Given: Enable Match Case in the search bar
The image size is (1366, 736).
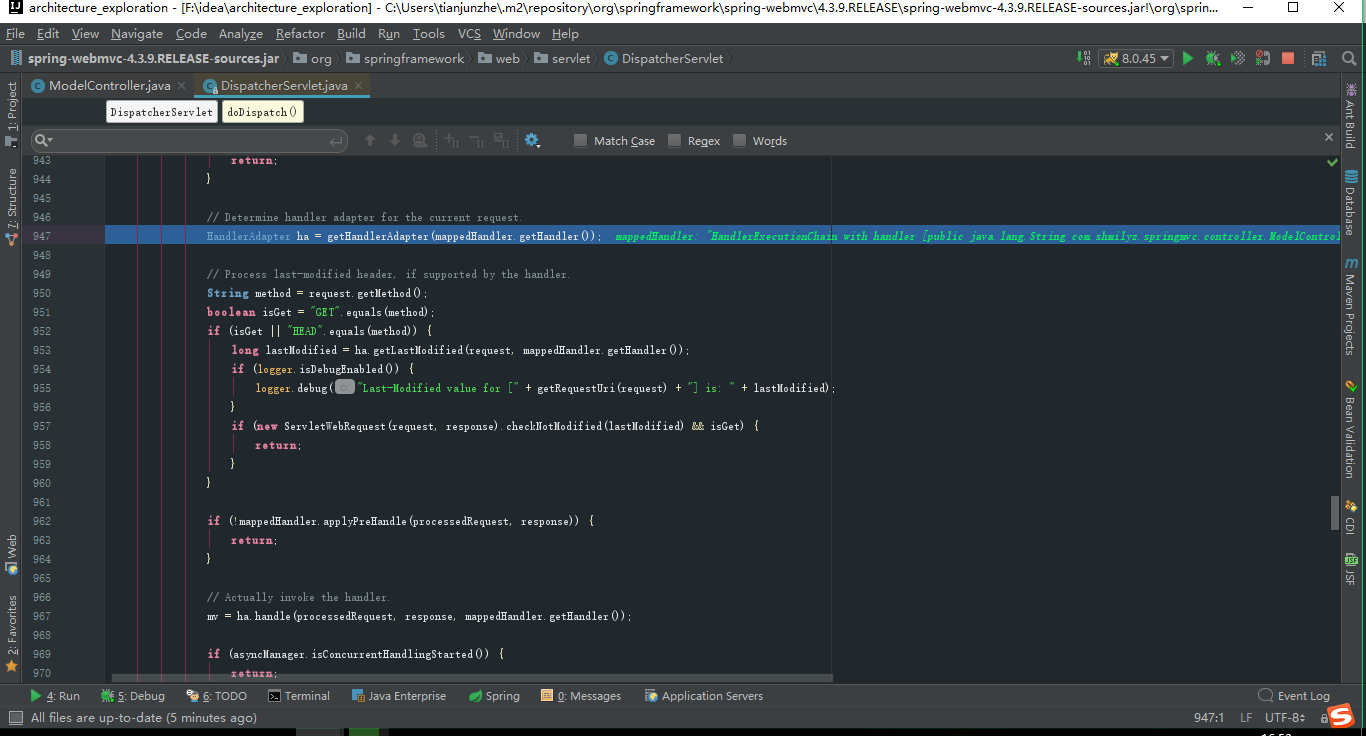Looking at the screenshot, I should pos(580,140).
